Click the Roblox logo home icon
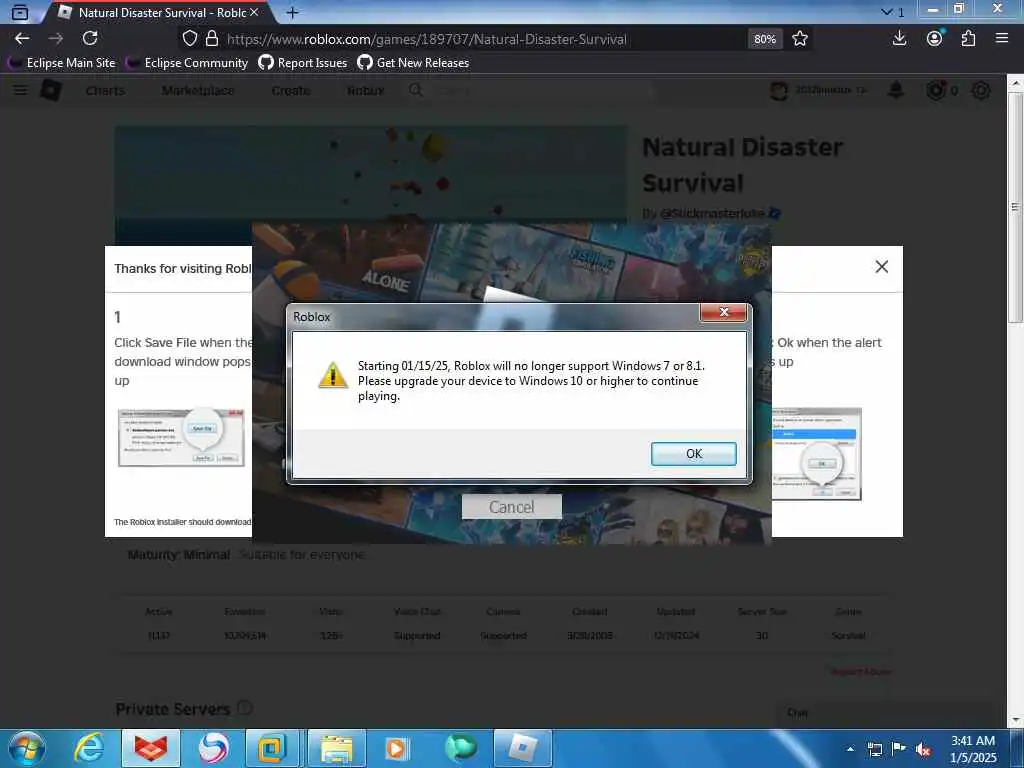The height and width of the screenshot is (768, 1024). tap(51, 90)
